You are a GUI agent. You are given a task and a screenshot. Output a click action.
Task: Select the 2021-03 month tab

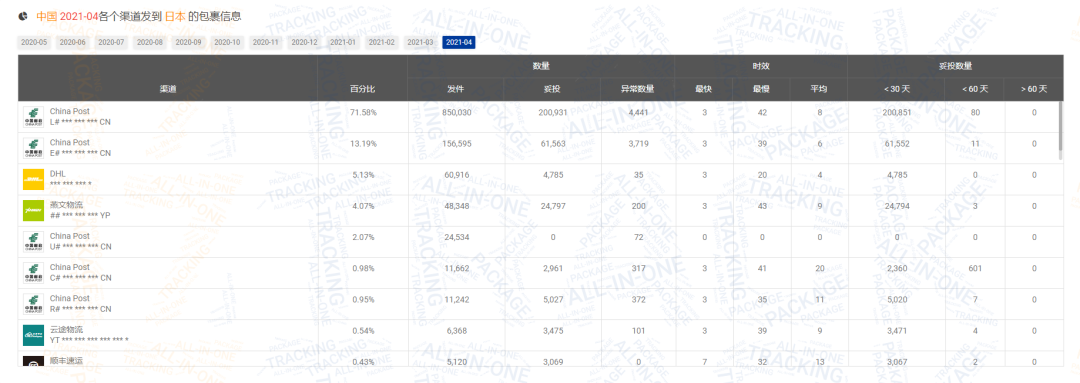pos(420,43)
